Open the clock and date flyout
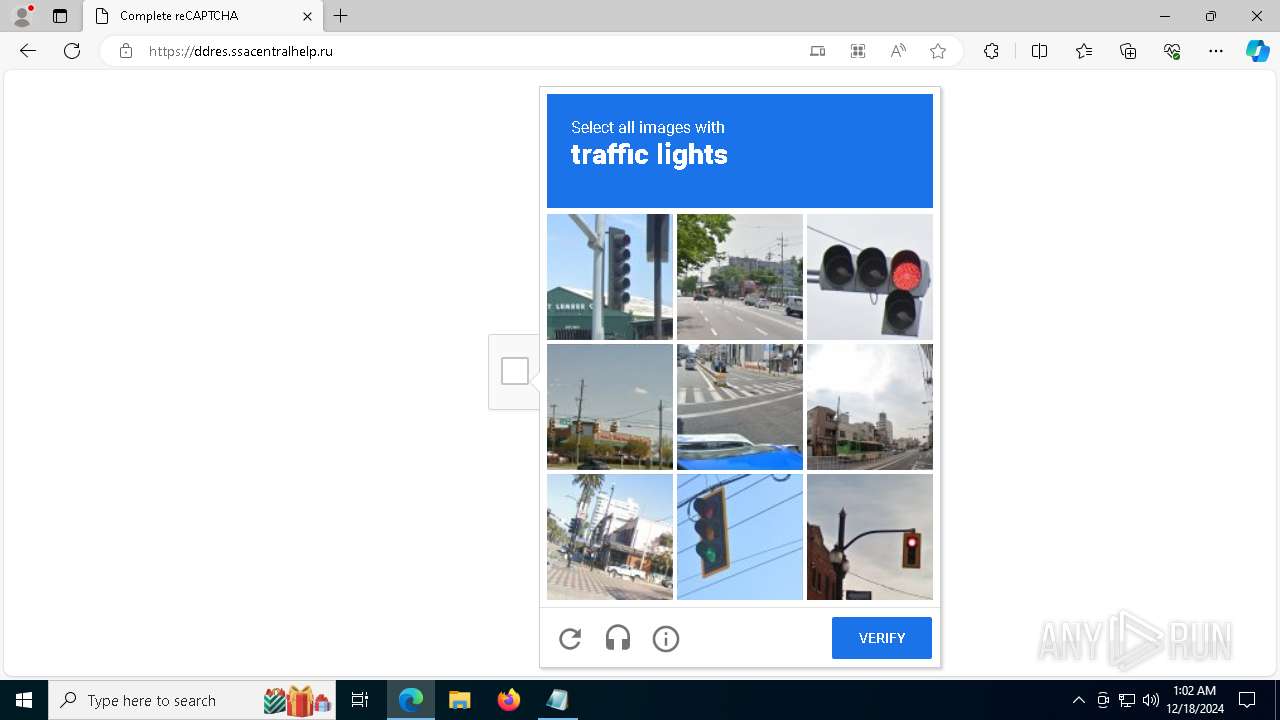The width and height of the screenshot is (1280, 720). tap(1194, 700)
